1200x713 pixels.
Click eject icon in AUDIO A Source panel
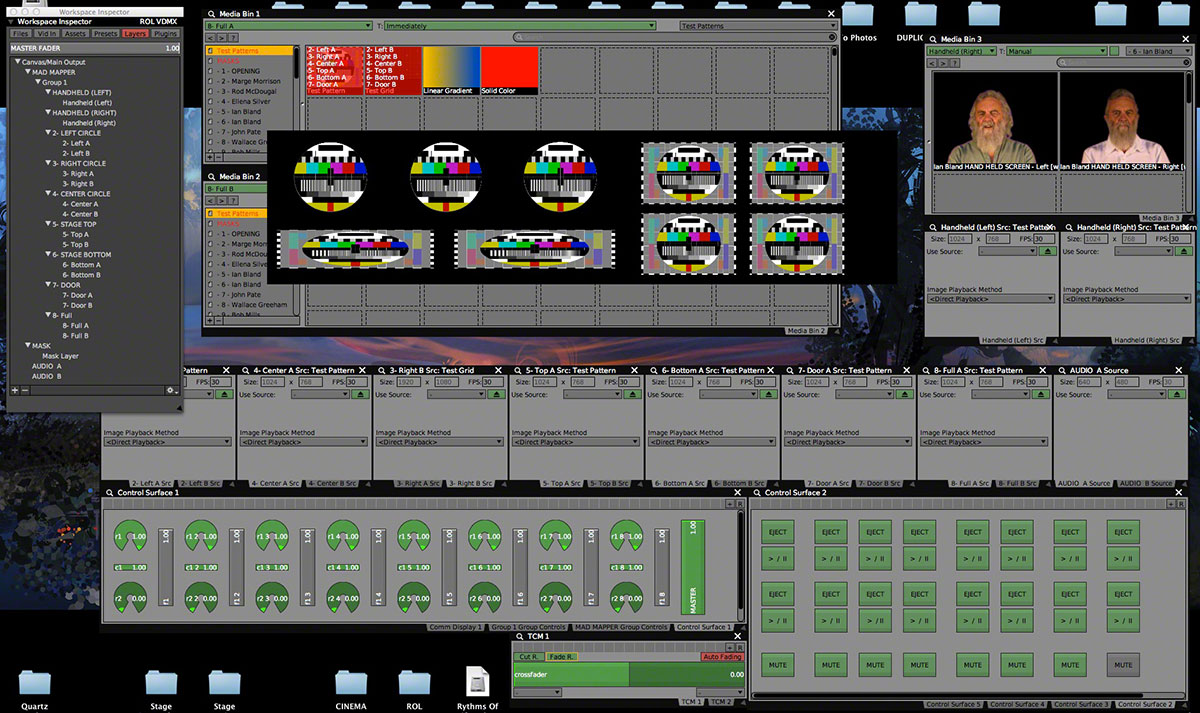(1176, 394)
